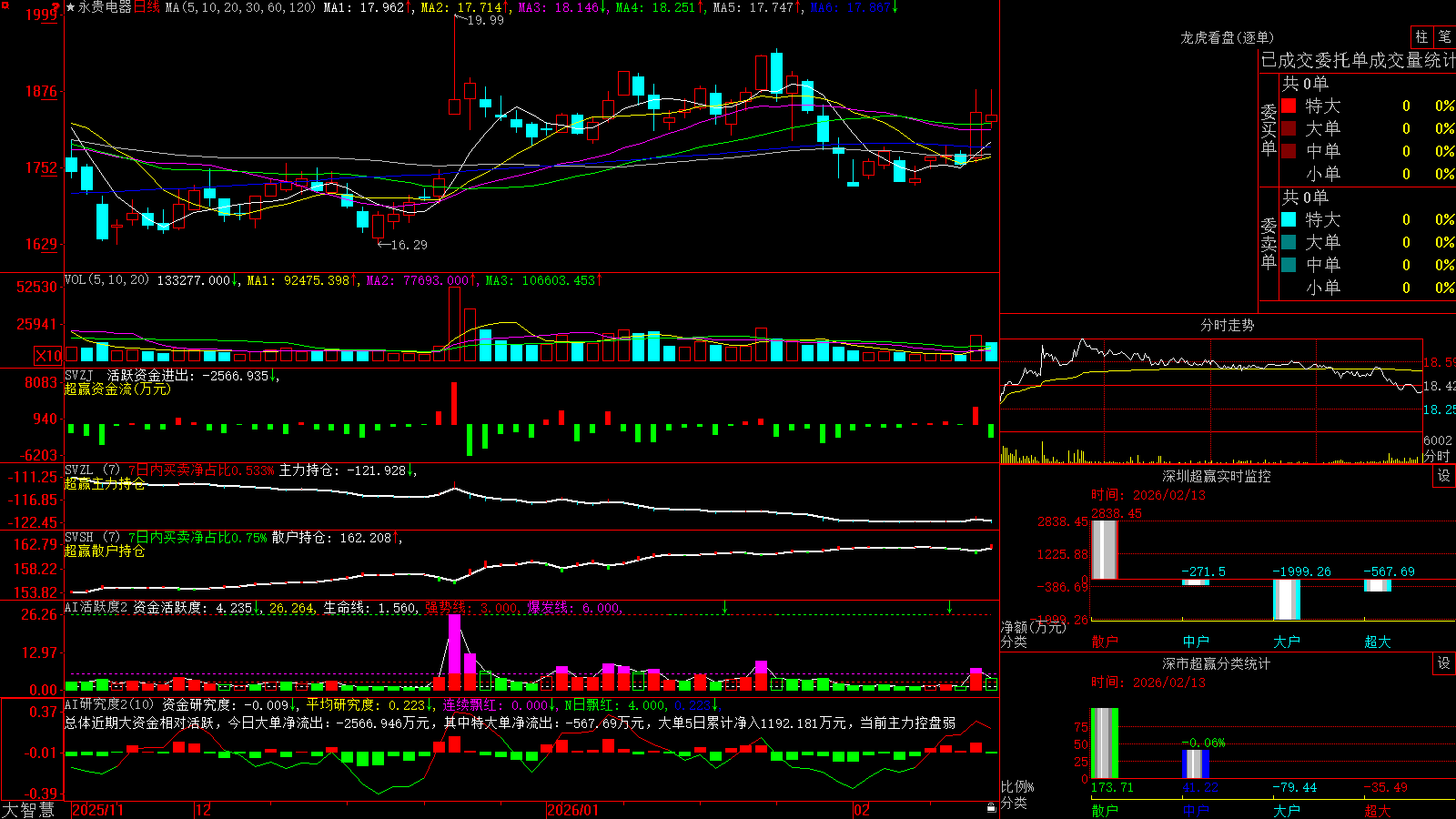Toggle the 日线 period label
Image resolution: width=1456 pixels, height=819 pixels.
click(147, 7)
